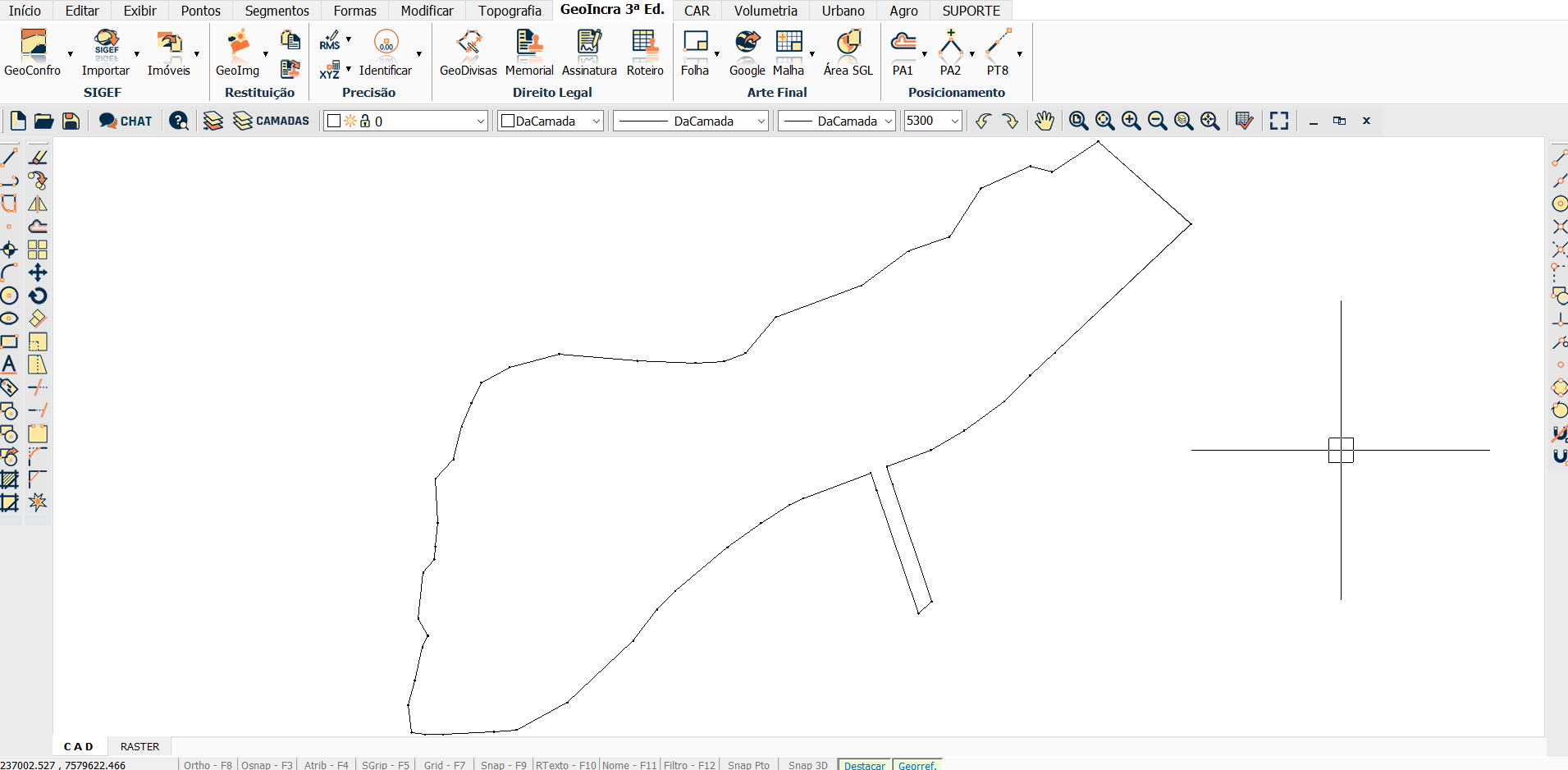Open the Google tool in Arte Final

click(x=747, y=53)
